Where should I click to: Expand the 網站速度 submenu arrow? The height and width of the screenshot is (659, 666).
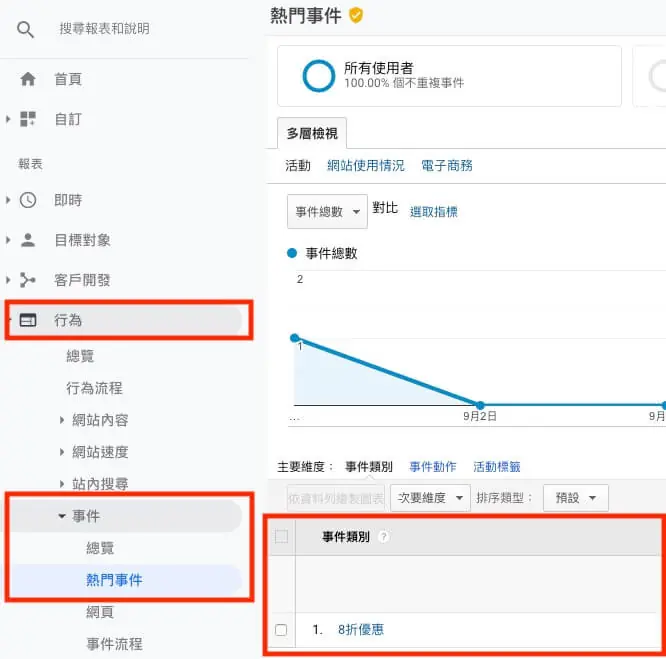[x=62, y=452]
